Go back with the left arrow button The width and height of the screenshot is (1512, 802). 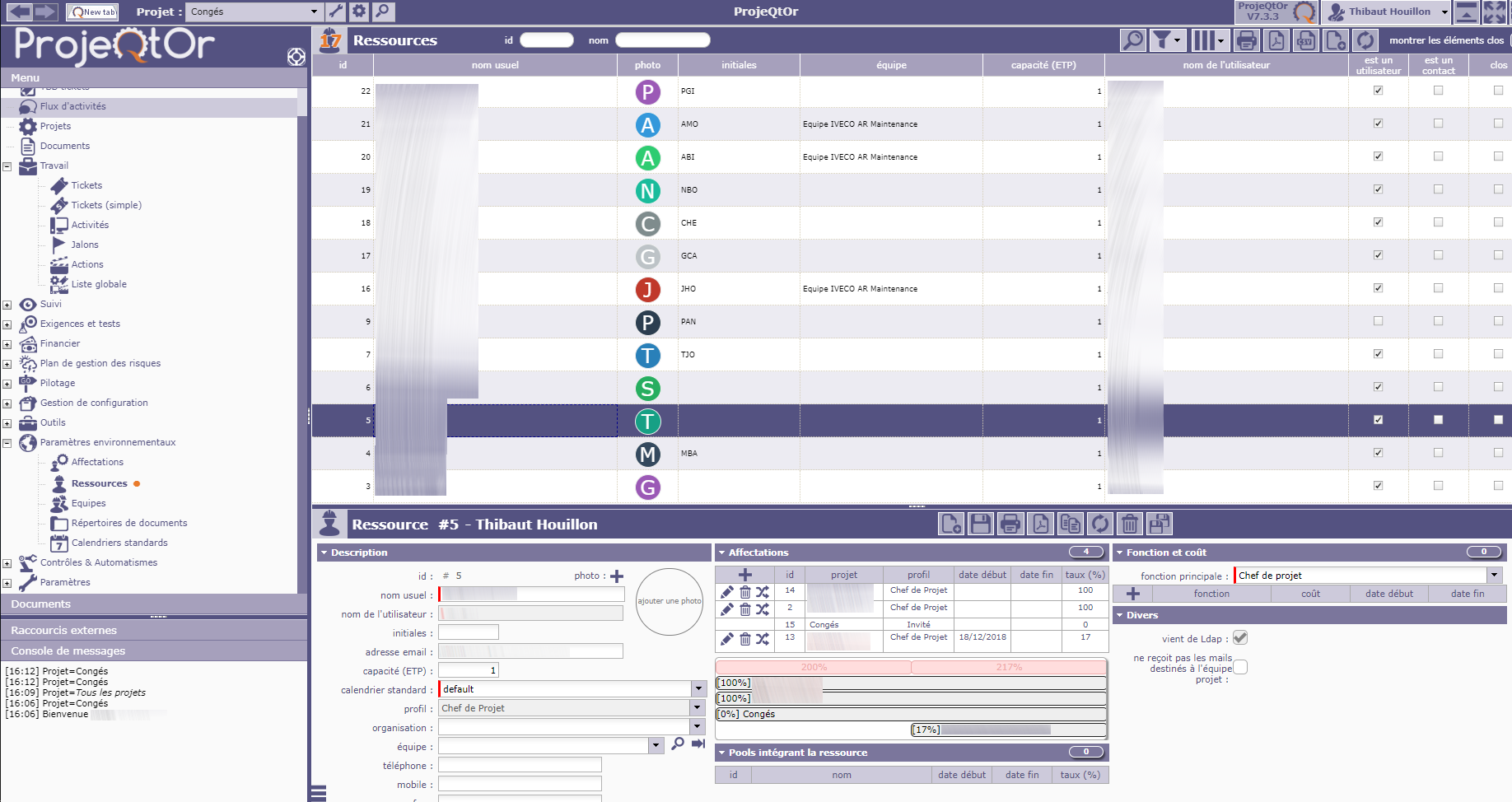click(20, 12)
